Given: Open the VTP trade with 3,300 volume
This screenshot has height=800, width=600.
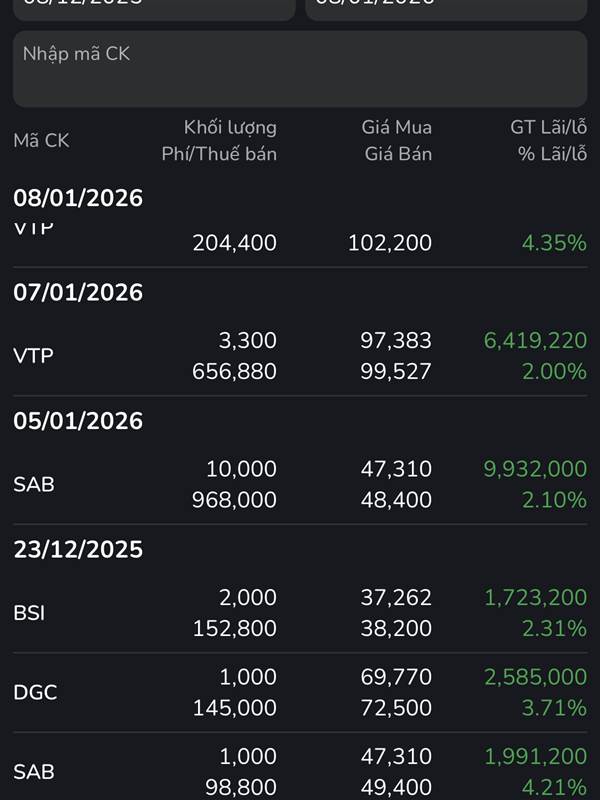Looking at the screenshot, I should (x=300, y=356).
